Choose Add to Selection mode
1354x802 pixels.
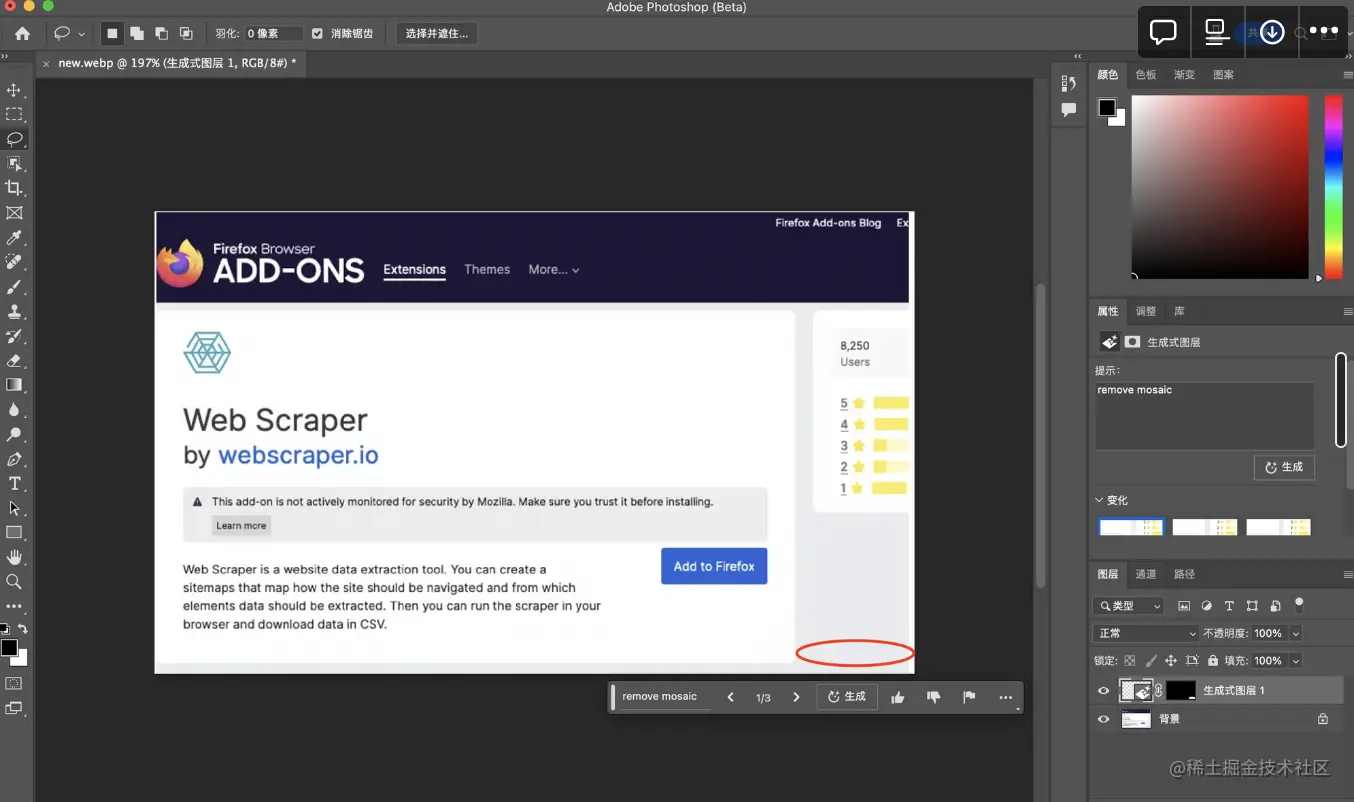click(x=137, y=33)
